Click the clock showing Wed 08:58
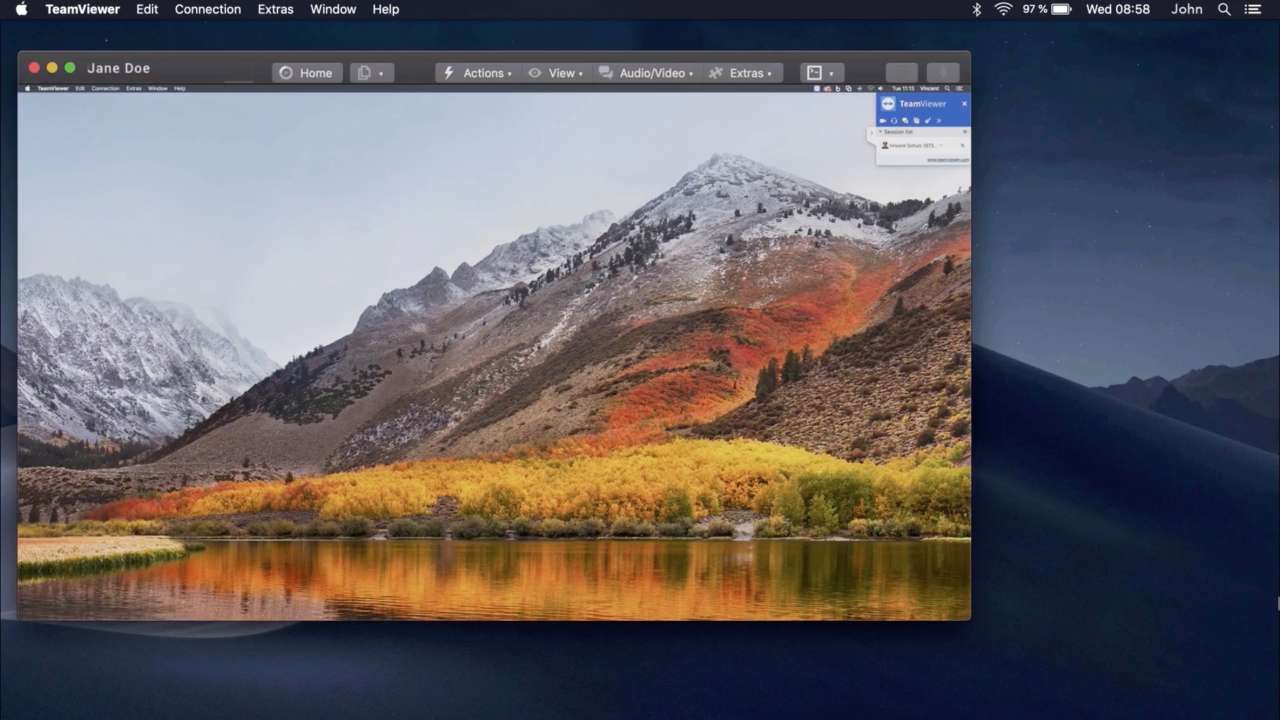The image size is (1280, 720). tap(1118, 9)
